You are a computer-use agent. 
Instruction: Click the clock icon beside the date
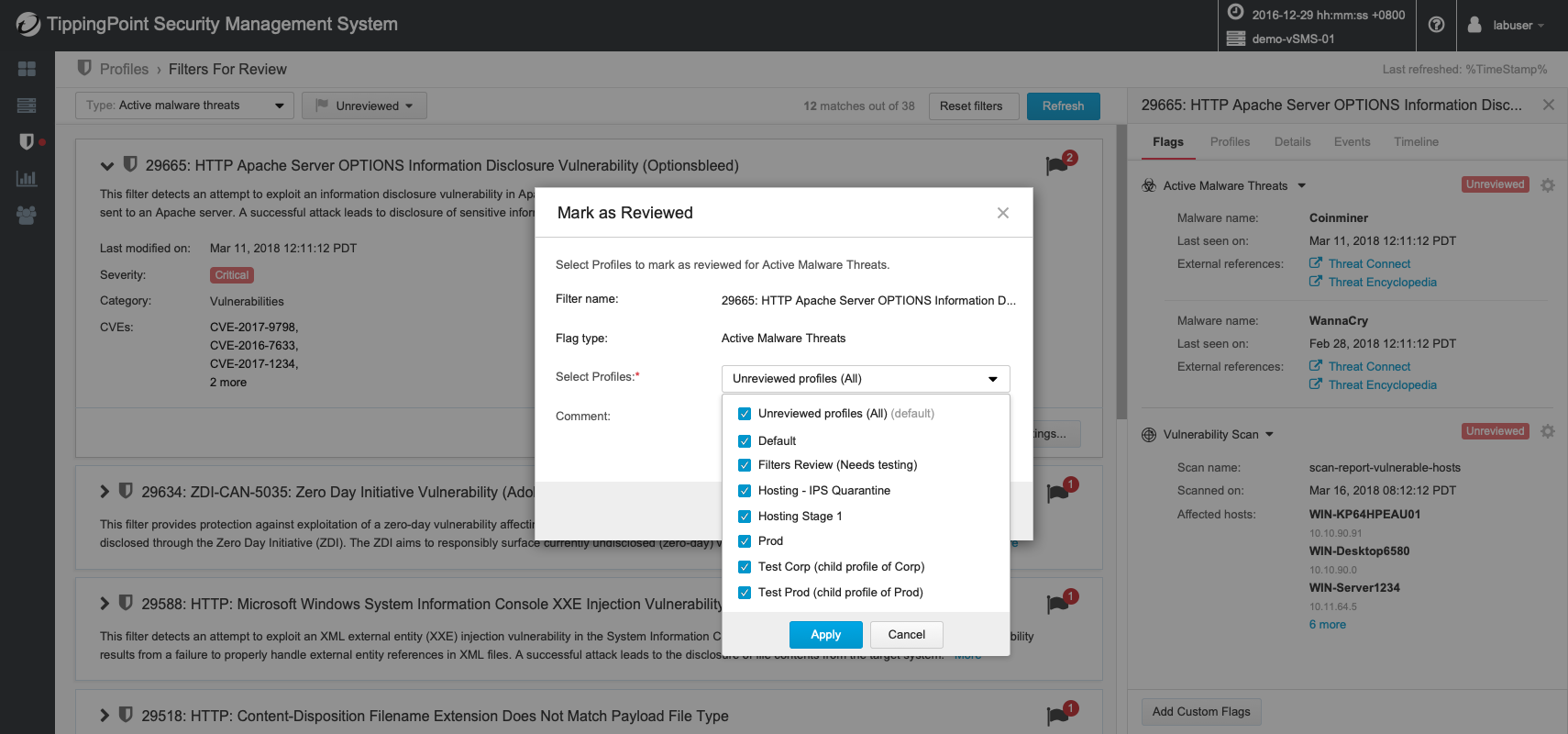[x=1236, y=13]
